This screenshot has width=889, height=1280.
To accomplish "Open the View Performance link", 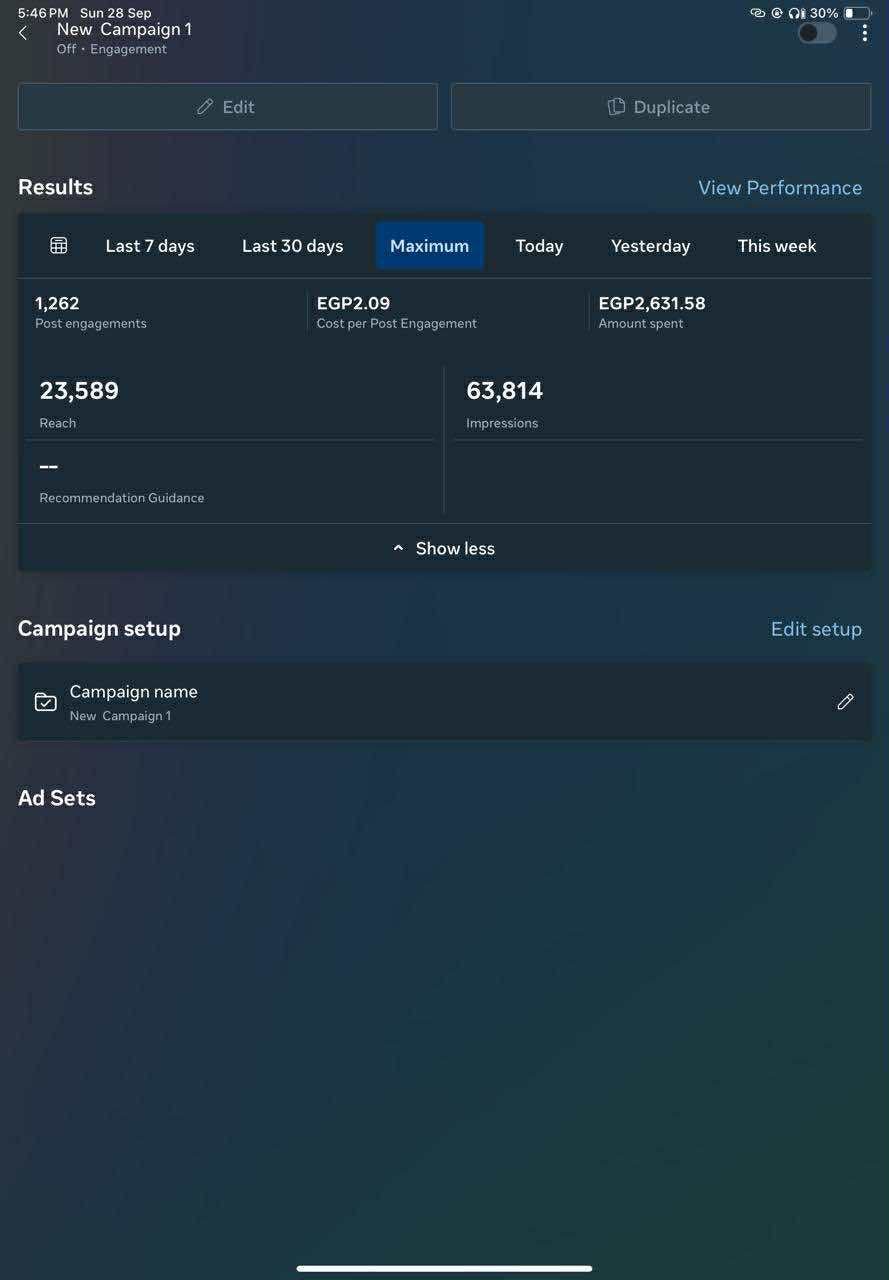I will point(779,188).
